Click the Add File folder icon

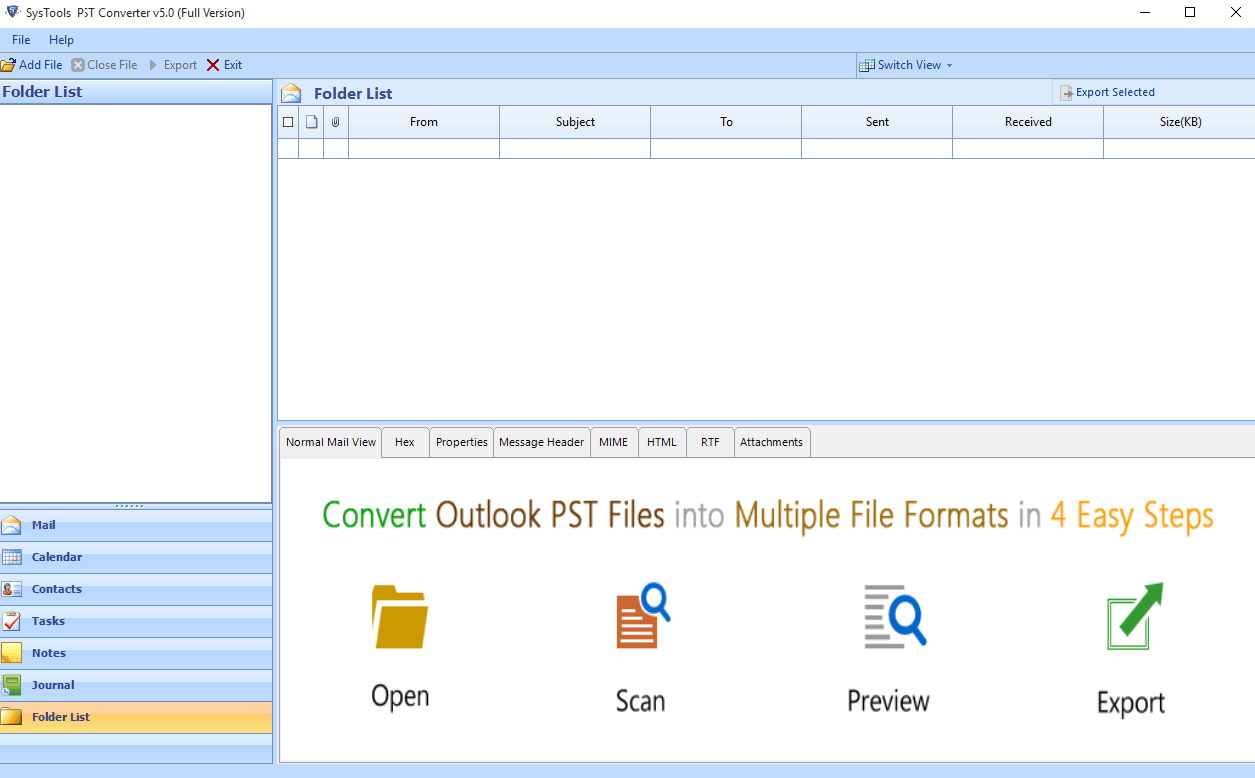click(8, 65)
